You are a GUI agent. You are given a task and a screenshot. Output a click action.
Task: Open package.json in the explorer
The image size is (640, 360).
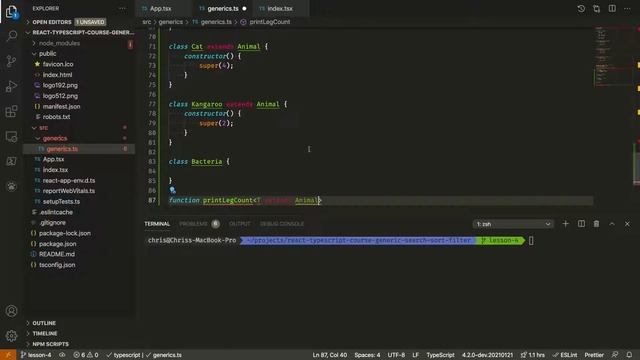pyautogui.click(x=57, y=244)
